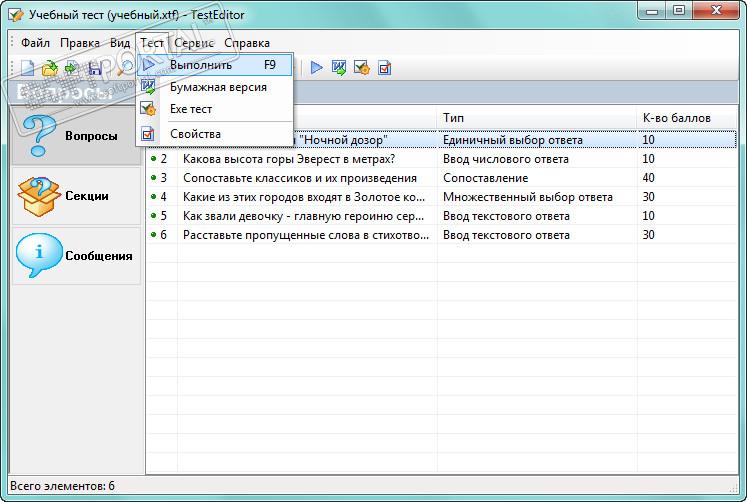
Task: Click score 40 in the Сопоставление row
Action: [648, 178]
